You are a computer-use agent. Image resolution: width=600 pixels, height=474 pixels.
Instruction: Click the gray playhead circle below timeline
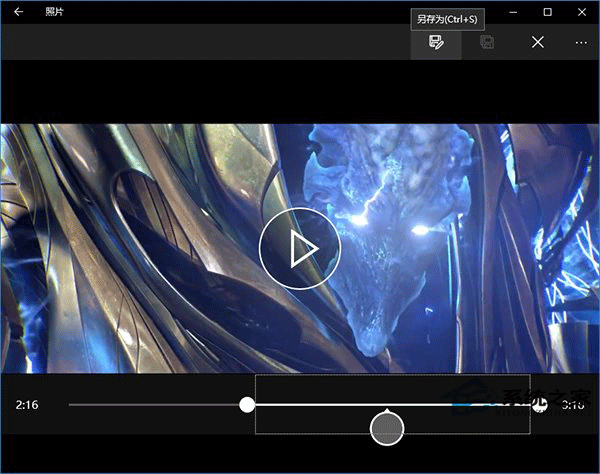click(387, 428)
